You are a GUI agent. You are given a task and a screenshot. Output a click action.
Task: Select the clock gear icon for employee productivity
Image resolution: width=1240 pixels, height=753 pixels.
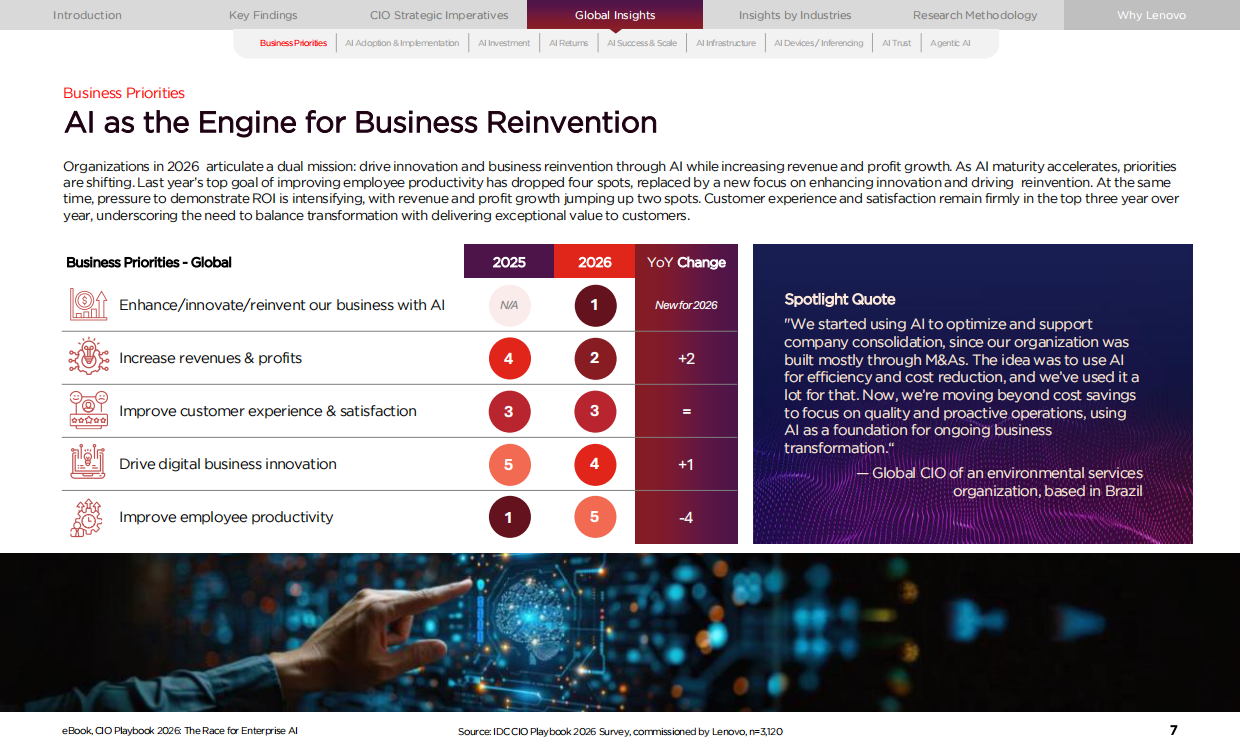click(x=88, y=517)
